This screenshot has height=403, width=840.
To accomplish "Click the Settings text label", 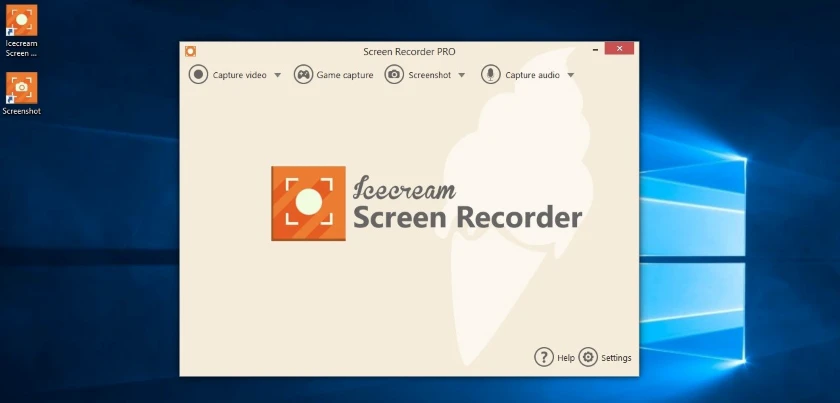I will tap(616, 358).
